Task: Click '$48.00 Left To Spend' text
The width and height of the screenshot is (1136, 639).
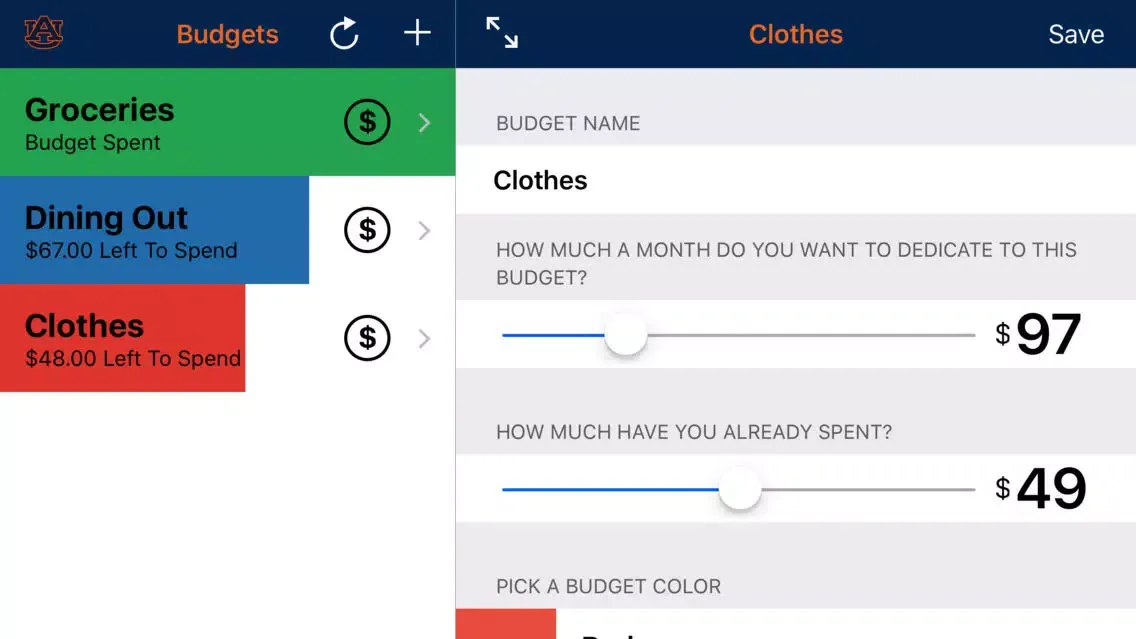Action: [x=133, y=359]
